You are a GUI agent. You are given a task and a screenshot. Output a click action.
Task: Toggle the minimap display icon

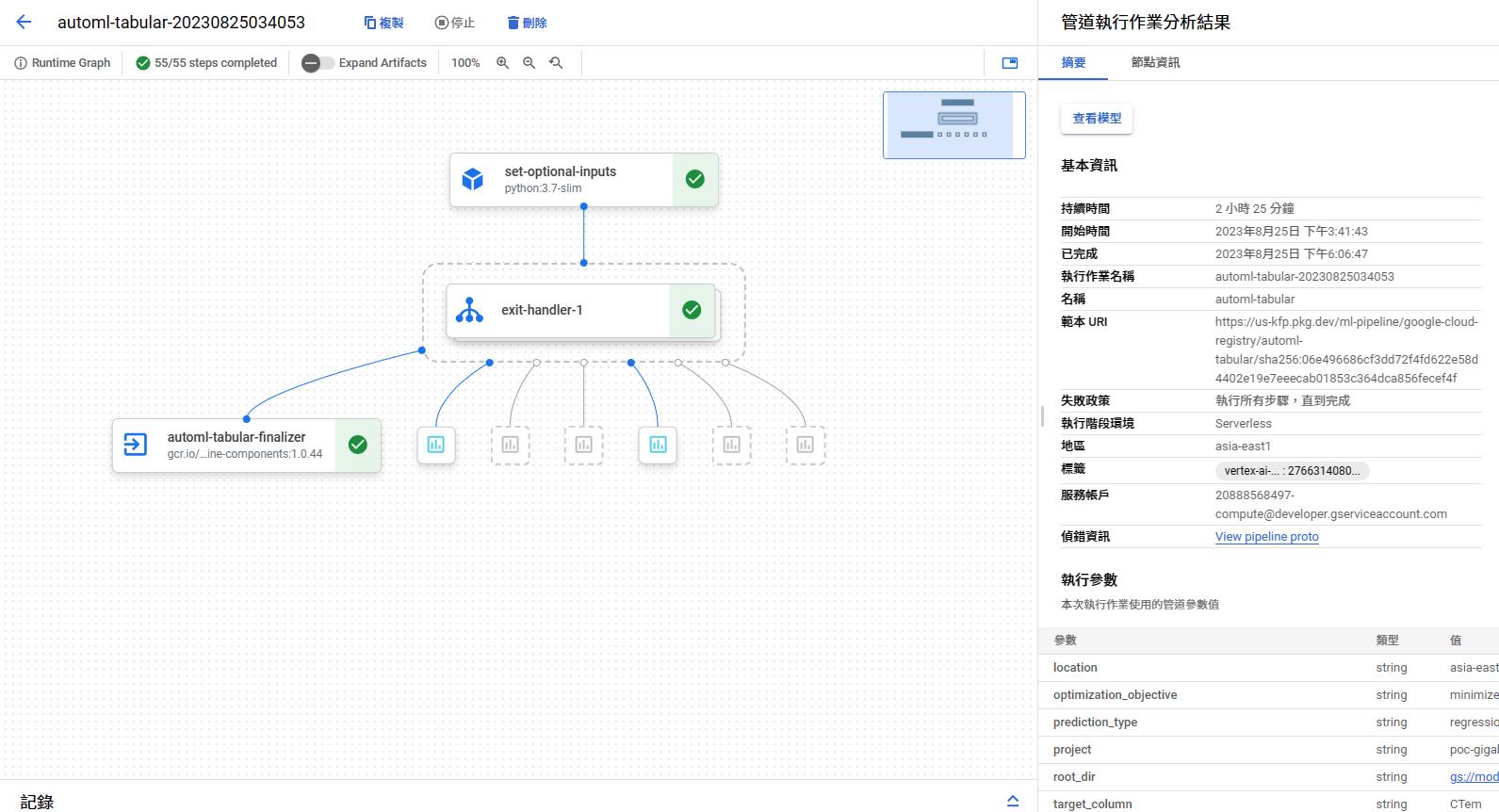coord(1009,63)
